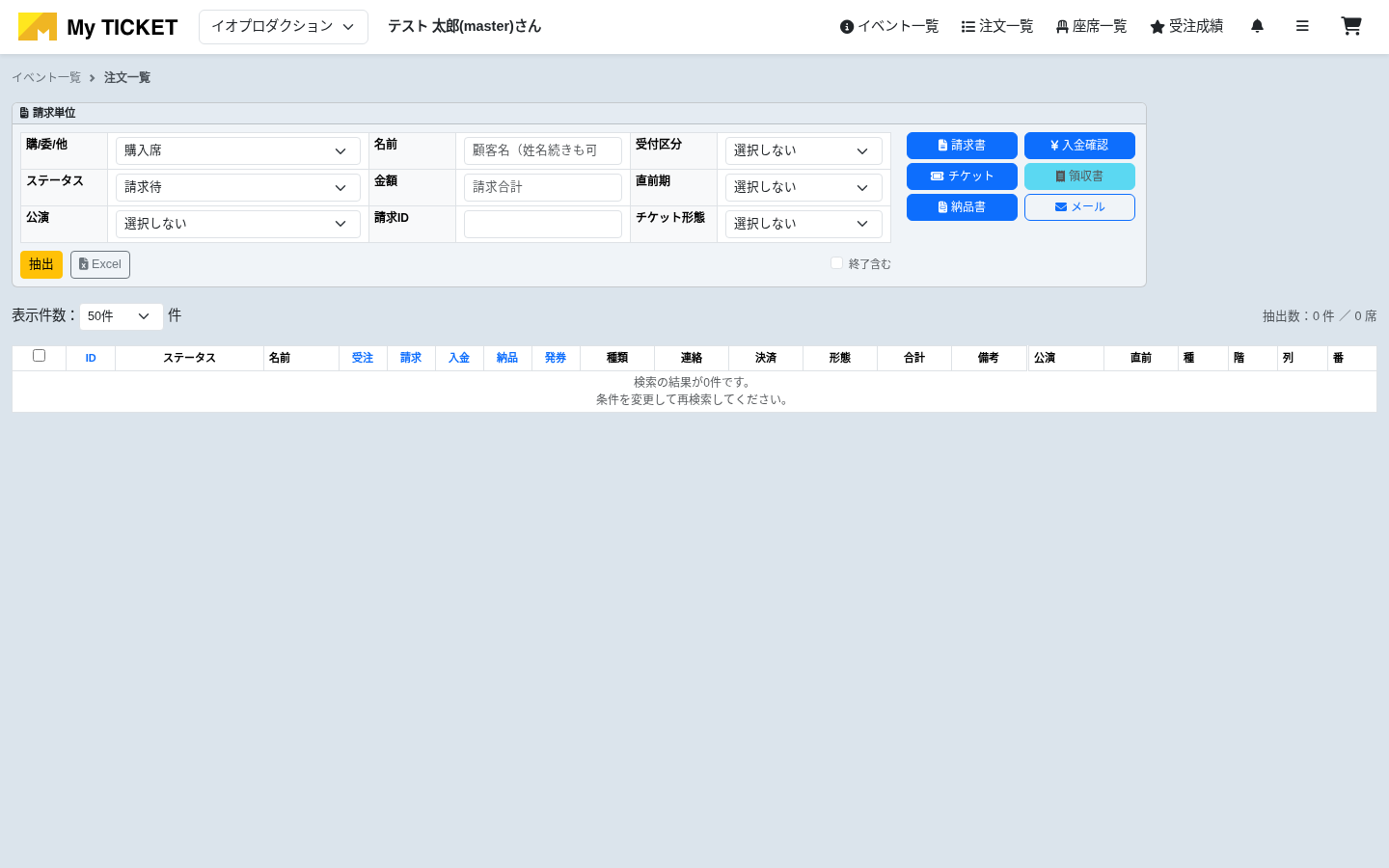This screenshot has height=868, width=1389.
Task: Click the チケット button
Action: (x=962, y=176)
